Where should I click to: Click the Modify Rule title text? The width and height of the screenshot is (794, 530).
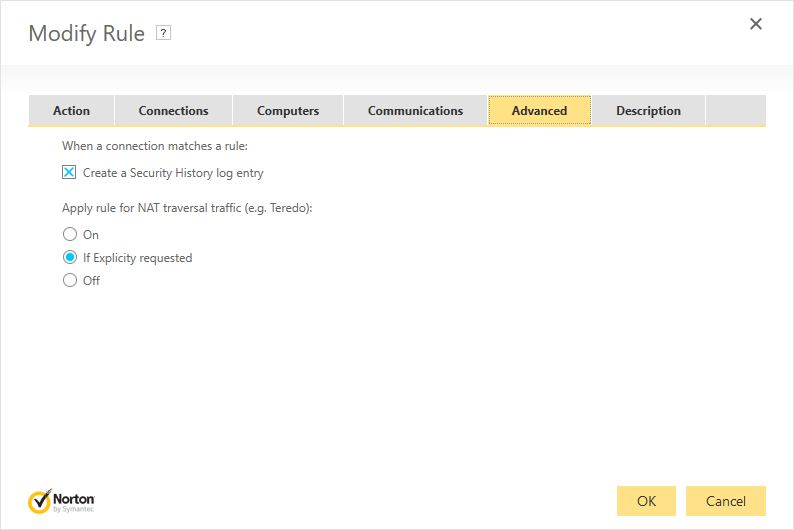click(87, 33)
